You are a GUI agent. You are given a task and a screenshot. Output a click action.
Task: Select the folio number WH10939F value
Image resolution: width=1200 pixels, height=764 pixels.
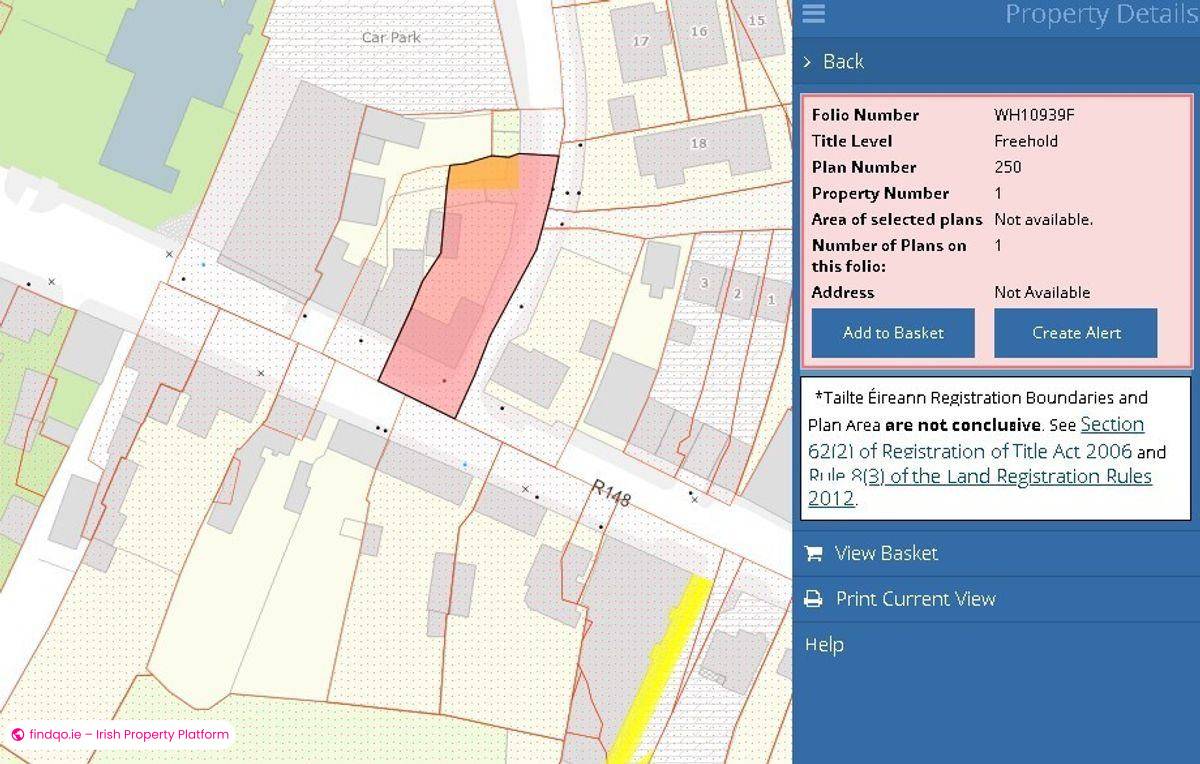1034,115
